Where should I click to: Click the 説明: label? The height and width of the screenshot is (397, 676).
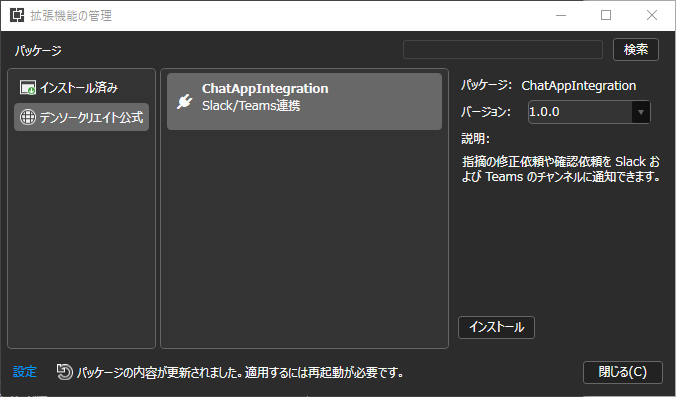[475, 139]
